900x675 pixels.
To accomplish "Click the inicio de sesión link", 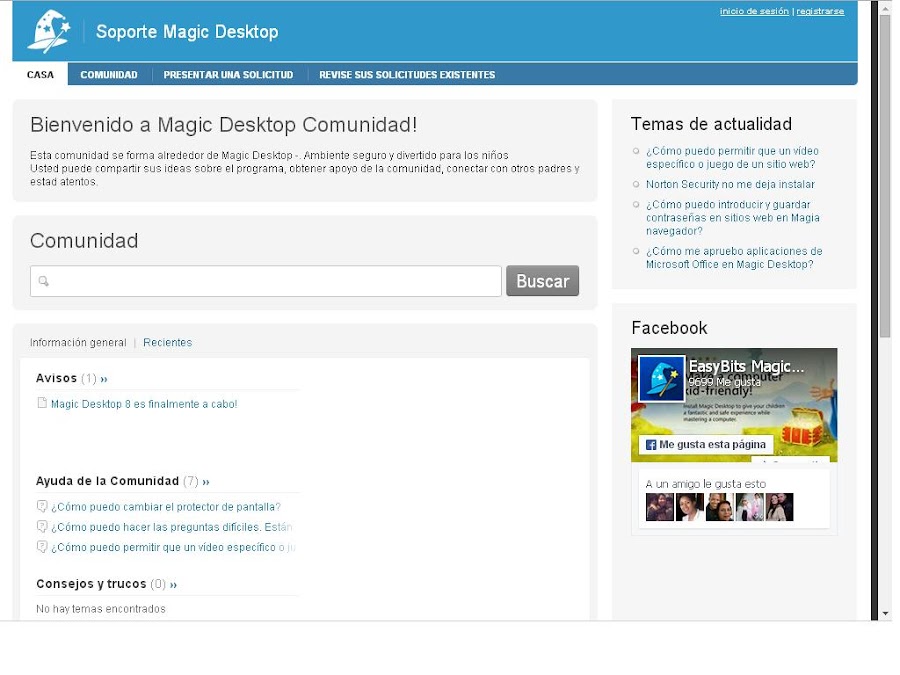I will (x=754, y=11).
